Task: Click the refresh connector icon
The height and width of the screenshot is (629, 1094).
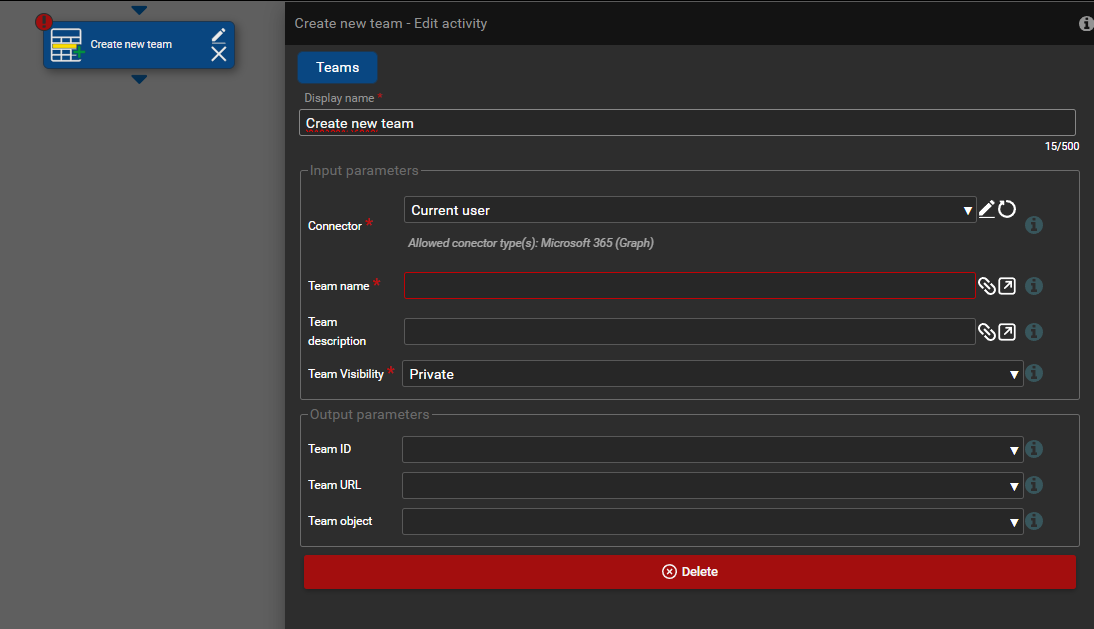Action: click(x=1007, y=209)
